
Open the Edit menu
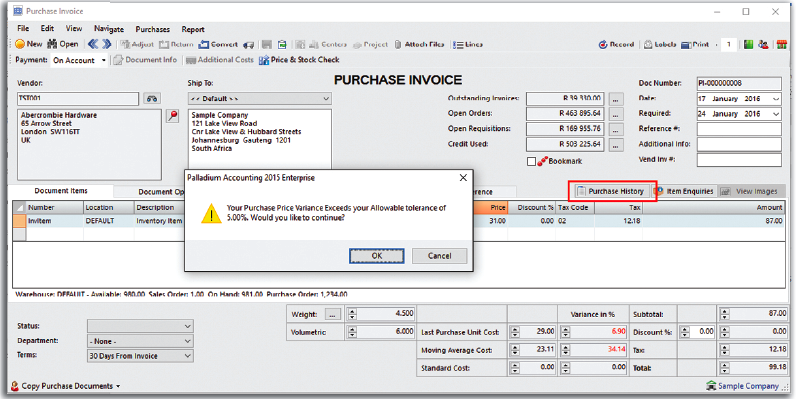click(x=47, y=29)
